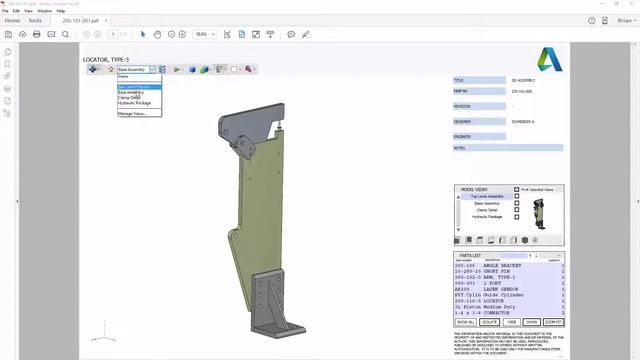Open the Page Thumbnails sidebar icon
Image resolution: width=640 pixels, height=360 pixels.
pyautogui.click(x=7, y=52)
